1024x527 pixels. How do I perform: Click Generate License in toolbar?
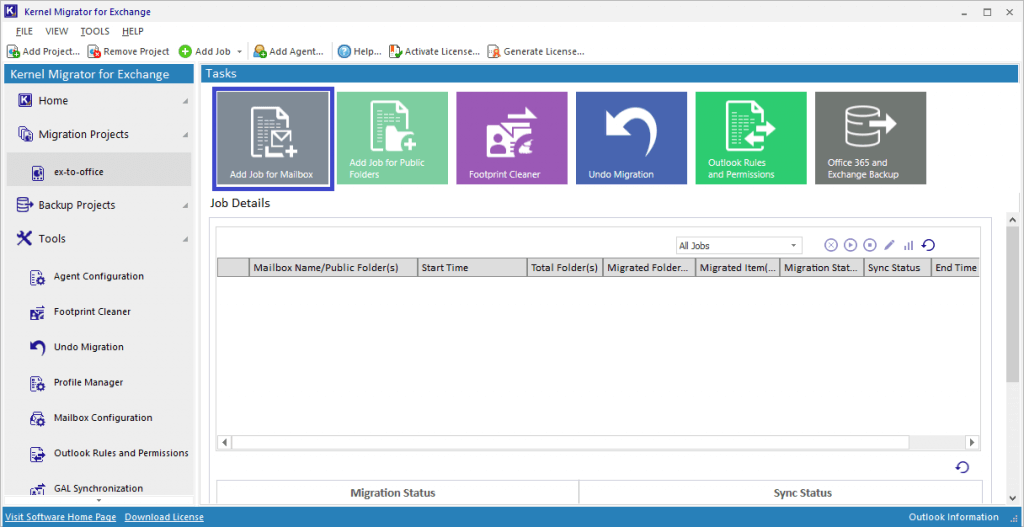pos(536,51)
